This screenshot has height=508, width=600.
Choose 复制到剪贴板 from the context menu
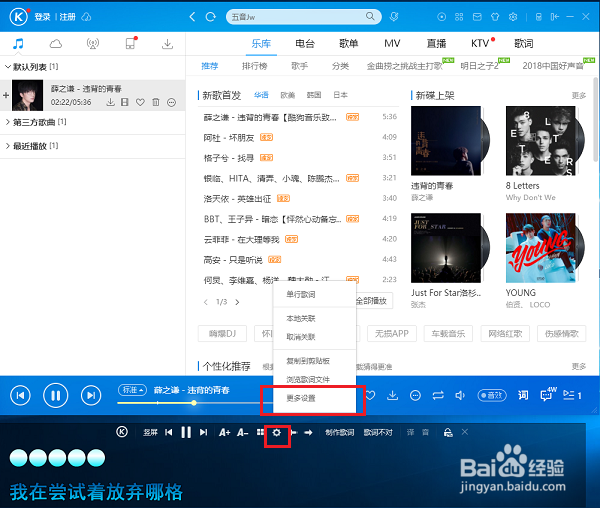click(308, 361)
